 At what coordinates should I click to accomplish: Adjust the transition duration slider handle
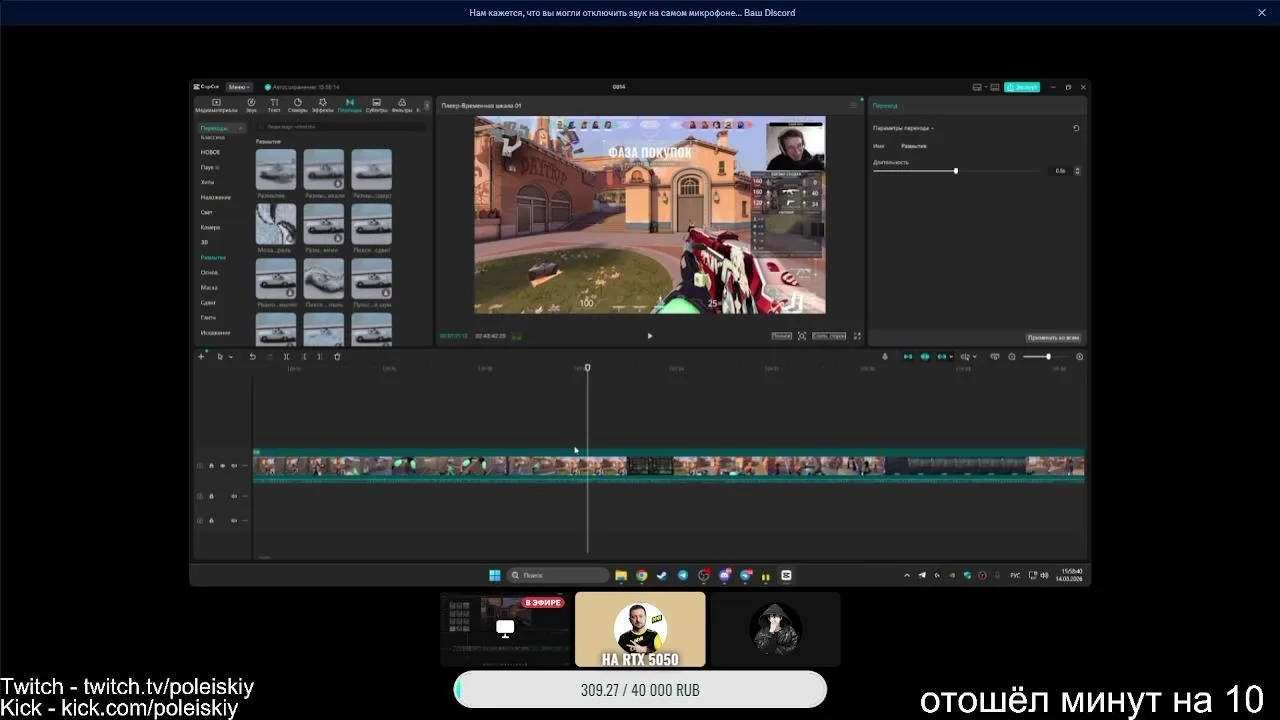(x=956, y=171)
